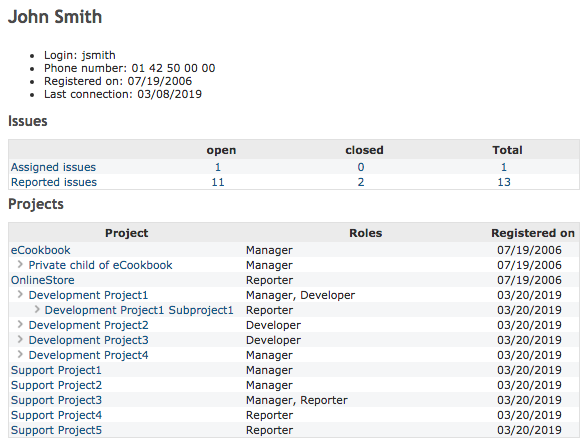View the 11 open reported issues

(218, 182)
